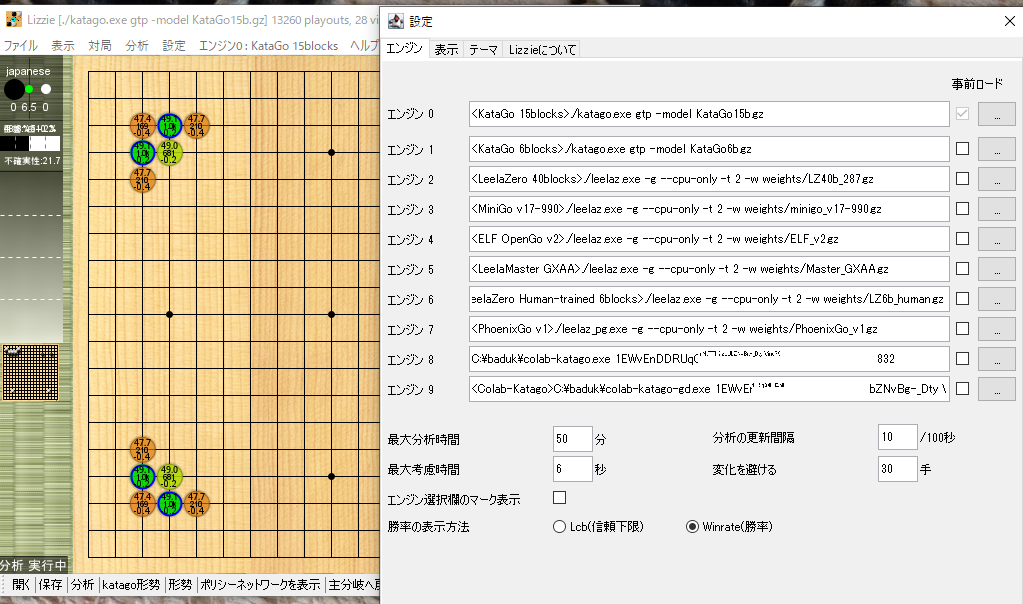
Task: Switch to the 表示 tab in settings dialog
Action: pos(446,50)
